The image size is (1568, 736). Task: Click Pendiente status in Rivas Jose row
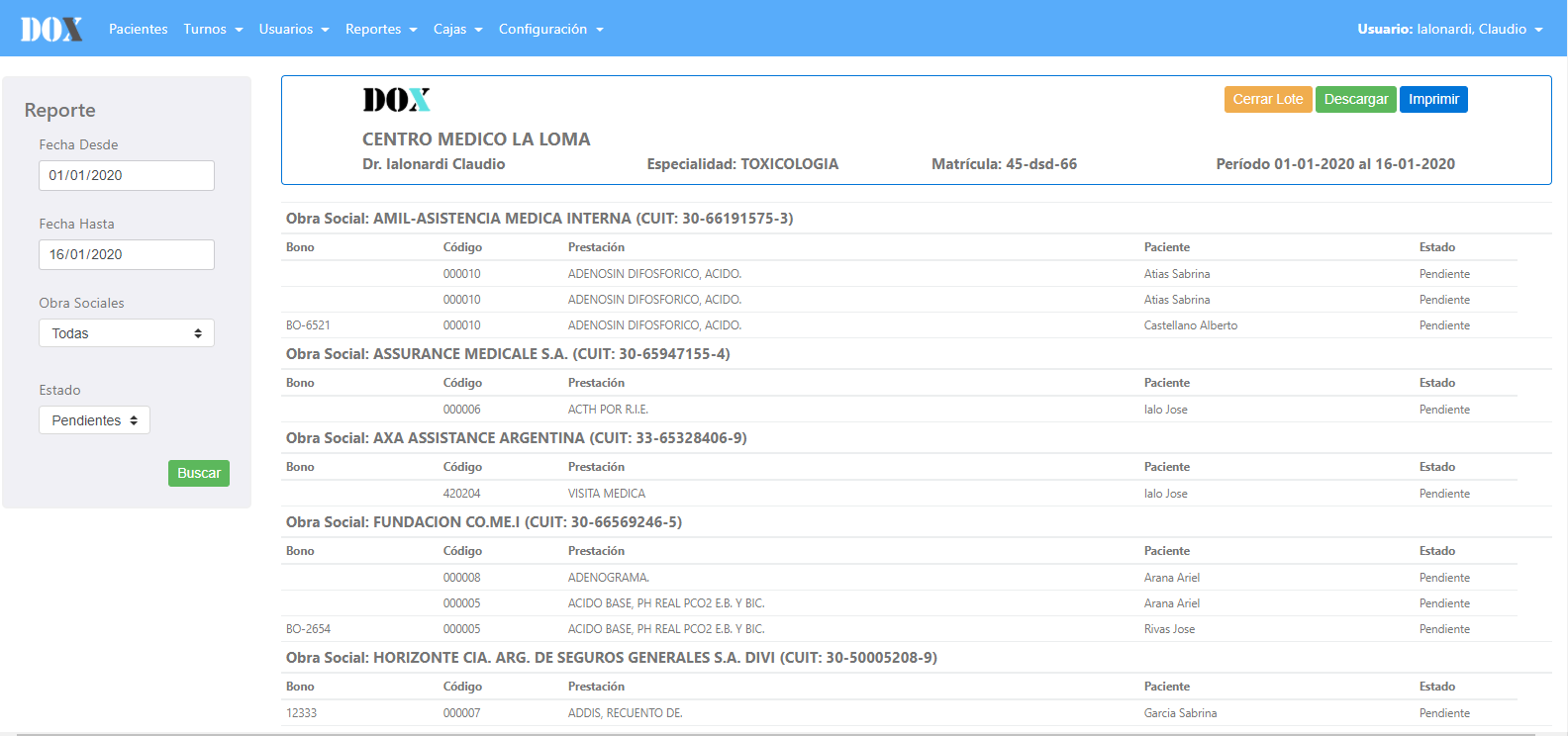pyautogui.click(x=1444, y=629)
